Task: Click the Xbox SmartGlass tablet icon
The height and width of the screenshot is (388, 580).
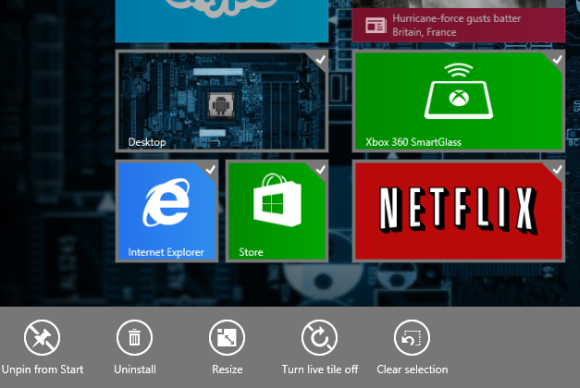Action: [458, 91]
